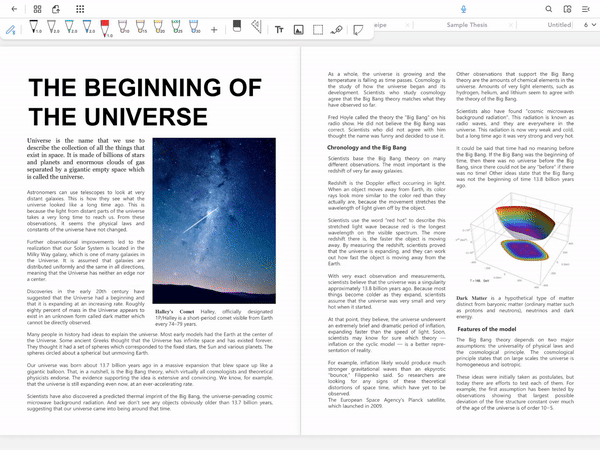Open the nine-dot apps grid menu
This screenshot has height=450, width=600.
click(x=80, y=9)
